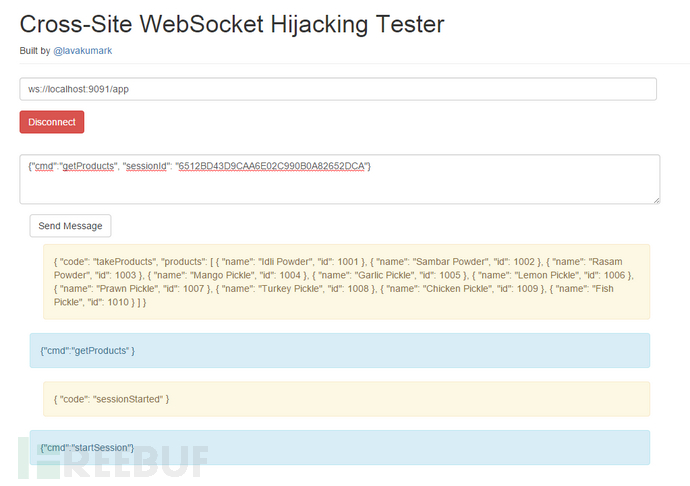Focus the message textarea with JSON command
Image resolution: width=690 pixels, height=486 pixels.
tap(340, 185)
